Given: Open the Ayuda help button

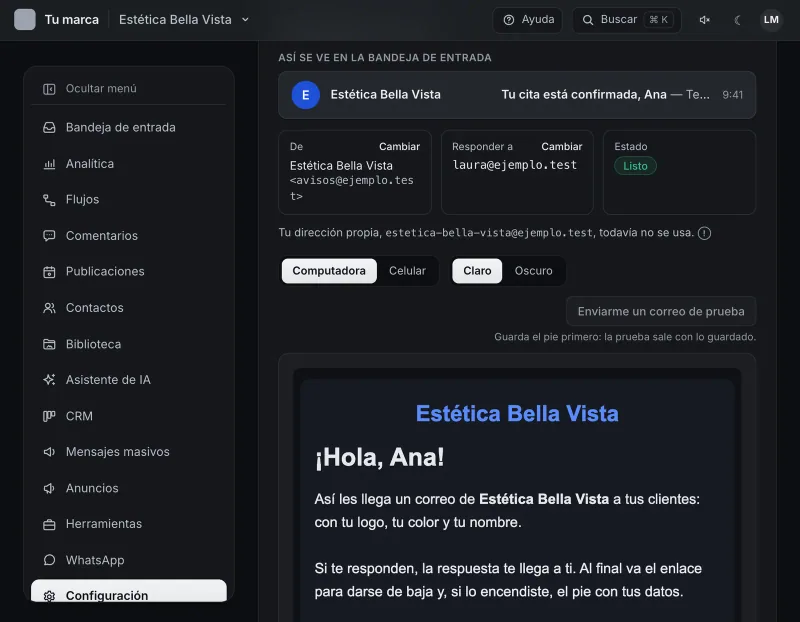Looking at the screenshot, I should pyautogui.click(x=528, y=20).
